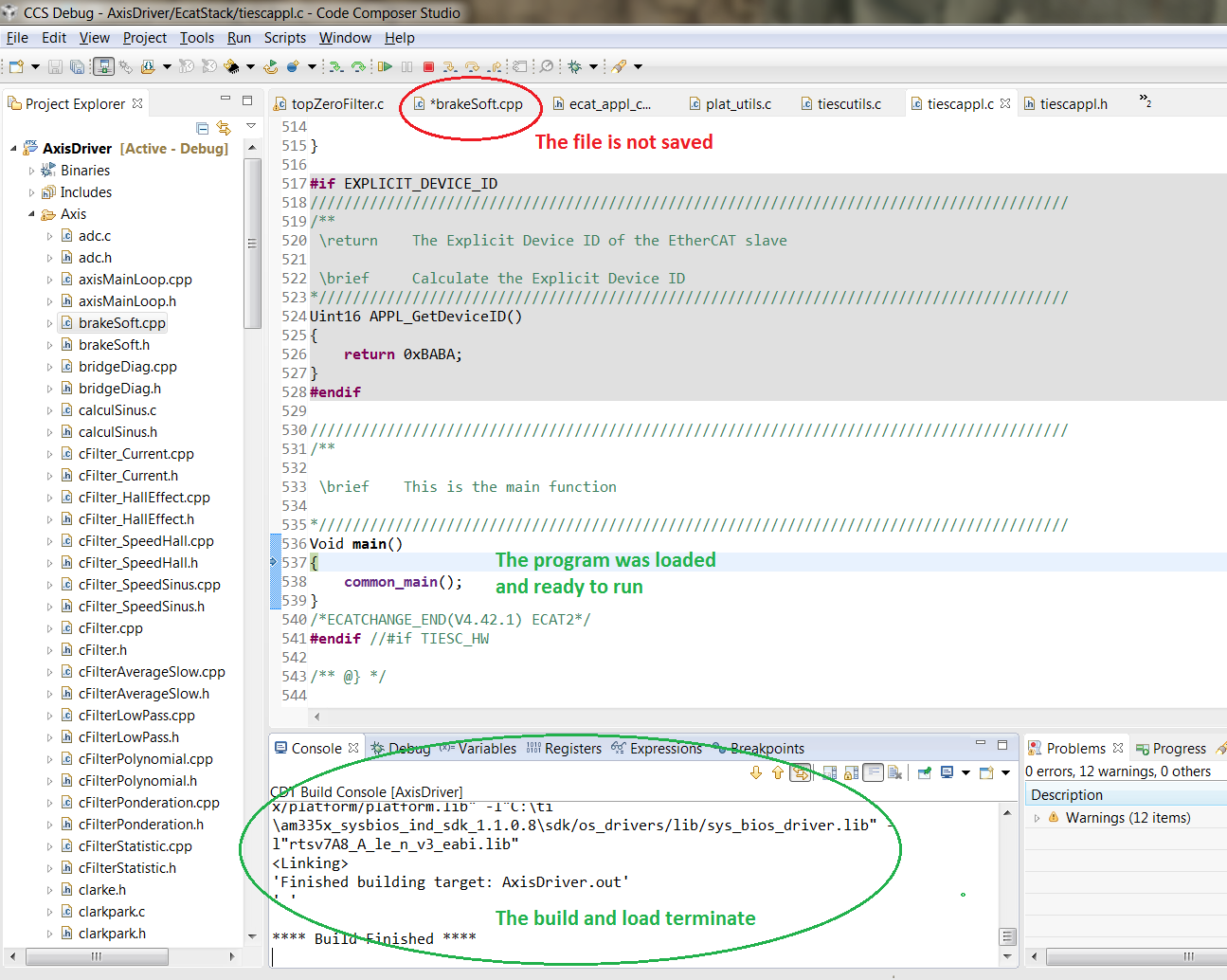Collapse the AxisDriver project node
Image resolution: width=1227 pixels, height=980 pixels.
pyautogui.click(x=13, y=149)
